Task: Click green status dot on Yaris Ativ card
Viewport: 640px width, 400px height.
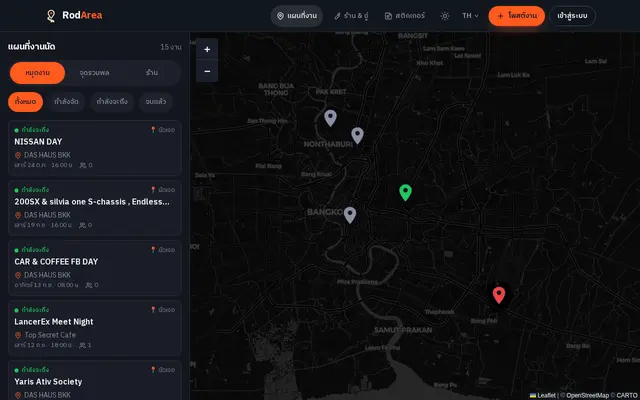Action: click(16, 370)
